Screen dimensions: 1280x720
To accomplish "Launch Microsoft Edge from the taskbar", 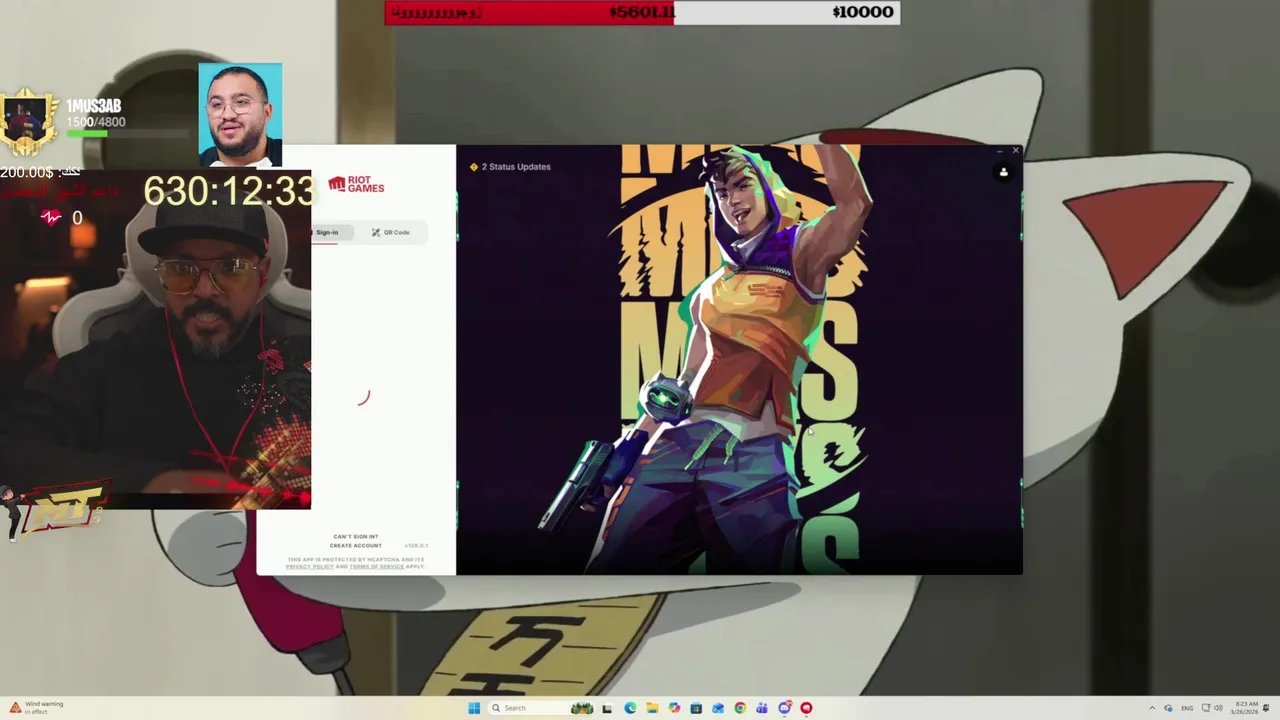I will 630,708.
